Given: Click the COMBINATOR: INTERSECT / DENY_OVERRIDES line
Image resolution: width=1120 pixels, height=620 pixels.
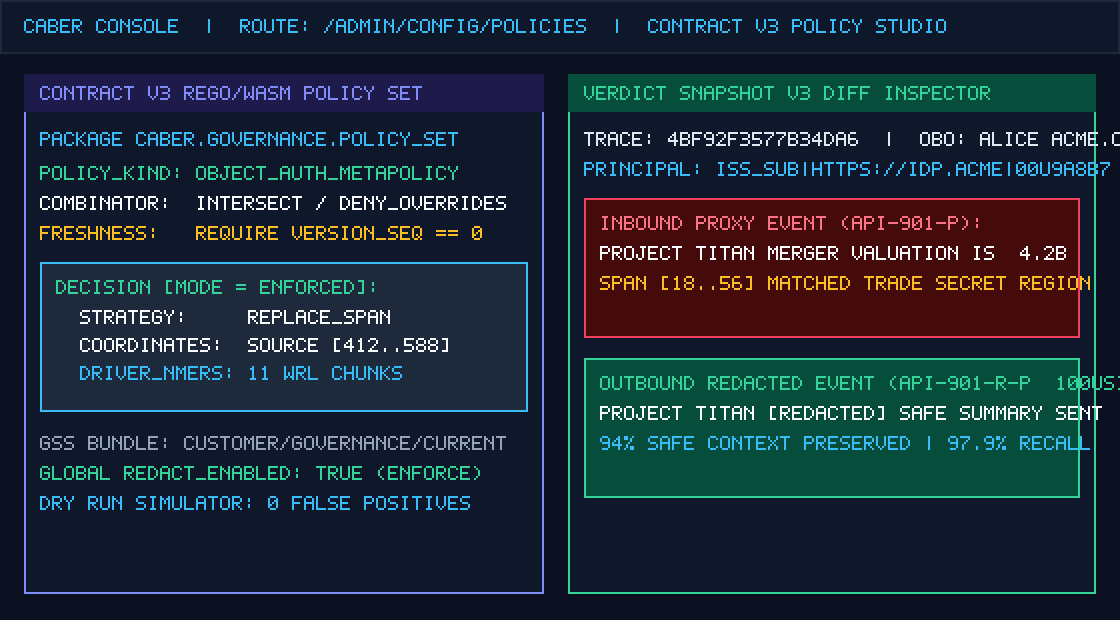Looking at the screenshot, I should pos(273,203).
